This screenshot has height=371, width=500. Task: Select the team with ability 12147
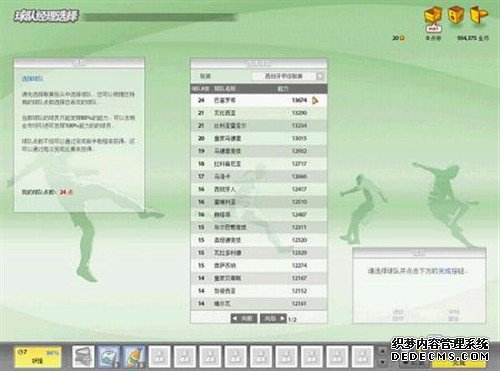pyautogui.click(x=259, y=278)
